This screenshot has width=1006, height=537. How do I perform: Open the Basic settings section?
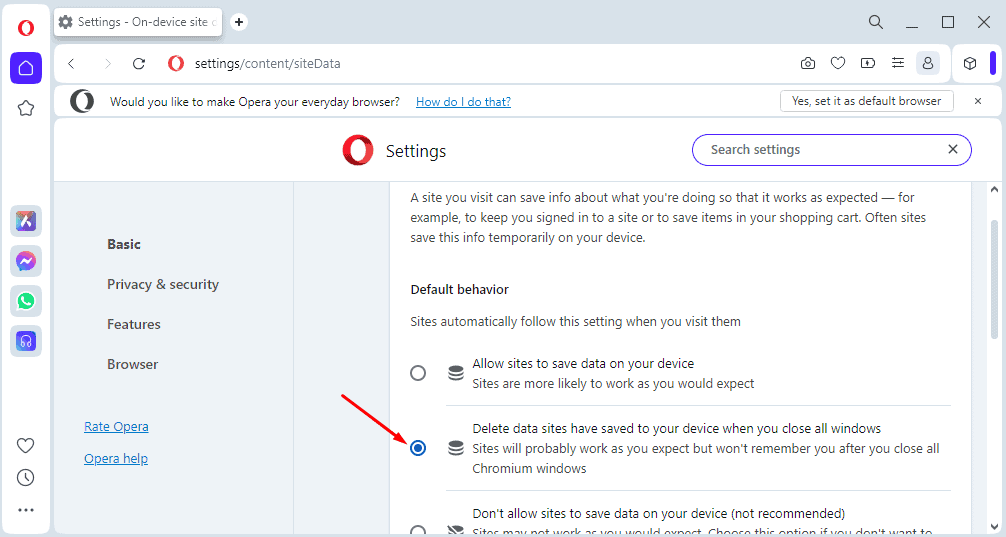click(124, 244)
